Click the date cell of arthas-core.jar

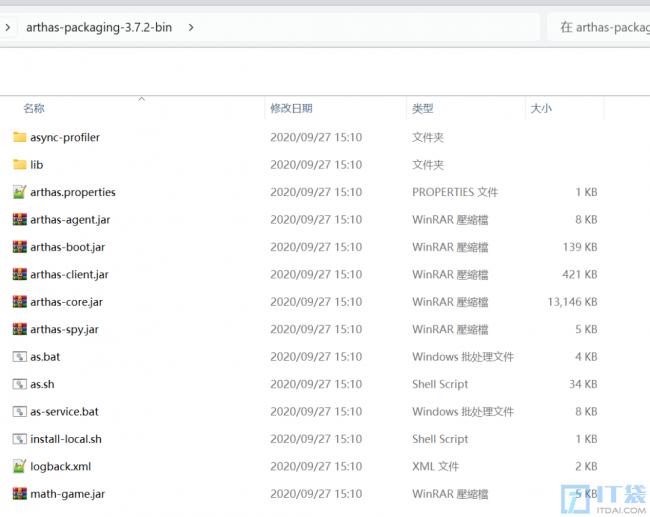pos(316,301)
